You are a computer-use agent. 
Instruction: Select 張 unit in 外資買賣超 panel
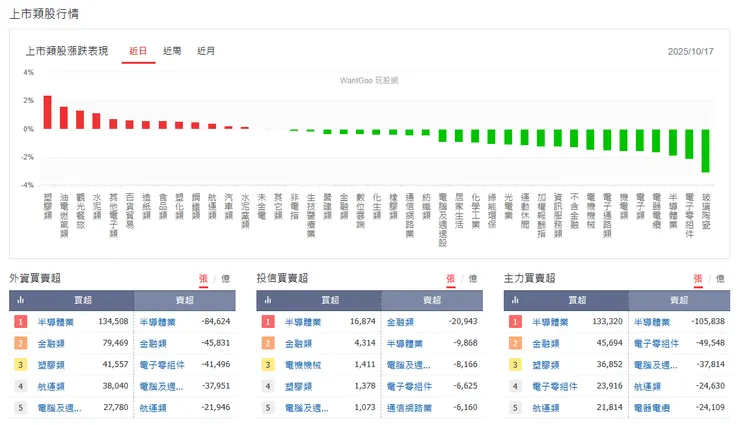203,278
